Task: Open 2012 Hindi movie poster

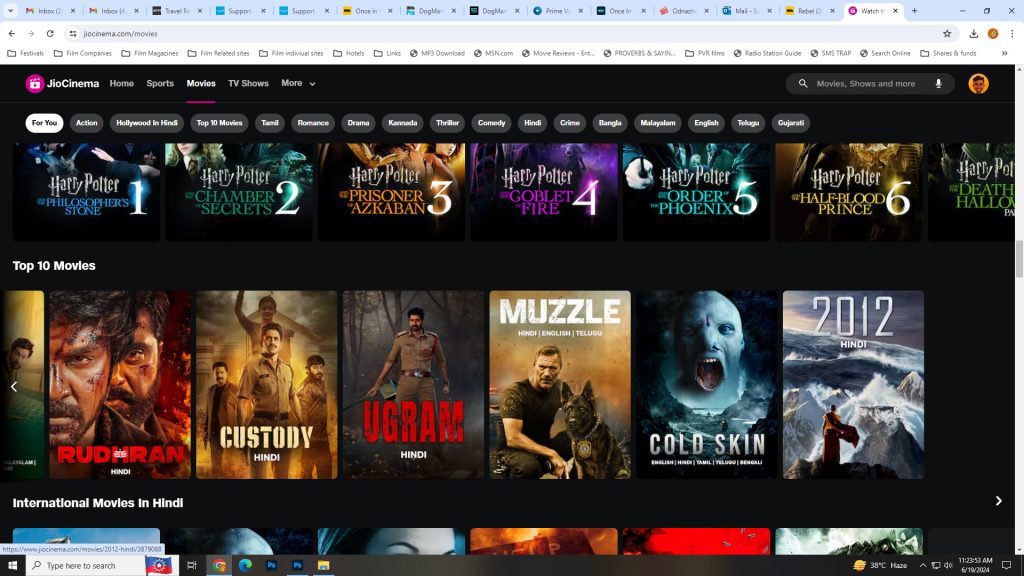Action: (x=854, y=385)
